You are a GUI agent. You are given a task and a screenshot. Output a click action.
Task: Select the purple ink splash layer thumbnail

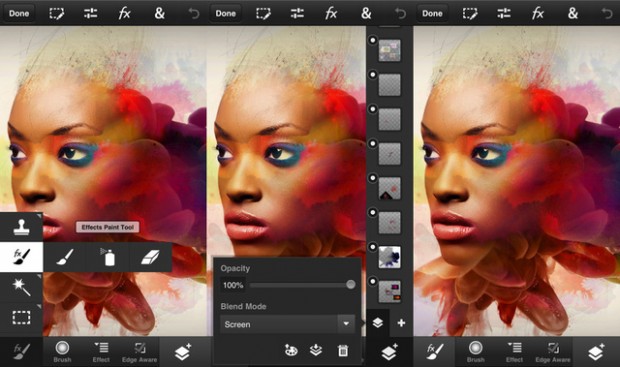tap(389, 257)
